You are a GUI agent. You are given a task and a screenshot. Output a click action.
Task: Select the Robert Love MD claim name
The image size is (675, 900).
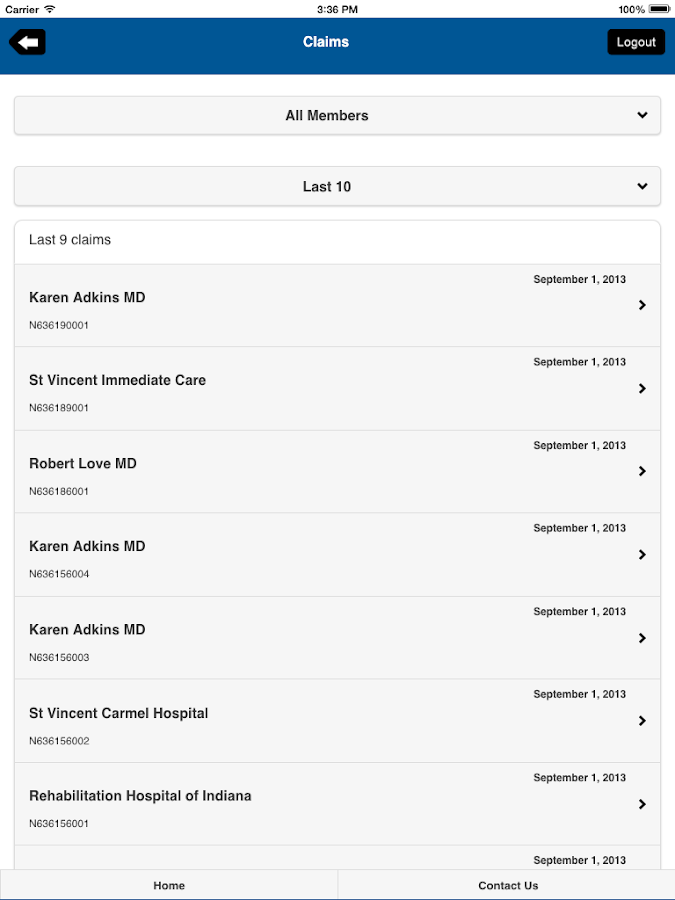83,464
